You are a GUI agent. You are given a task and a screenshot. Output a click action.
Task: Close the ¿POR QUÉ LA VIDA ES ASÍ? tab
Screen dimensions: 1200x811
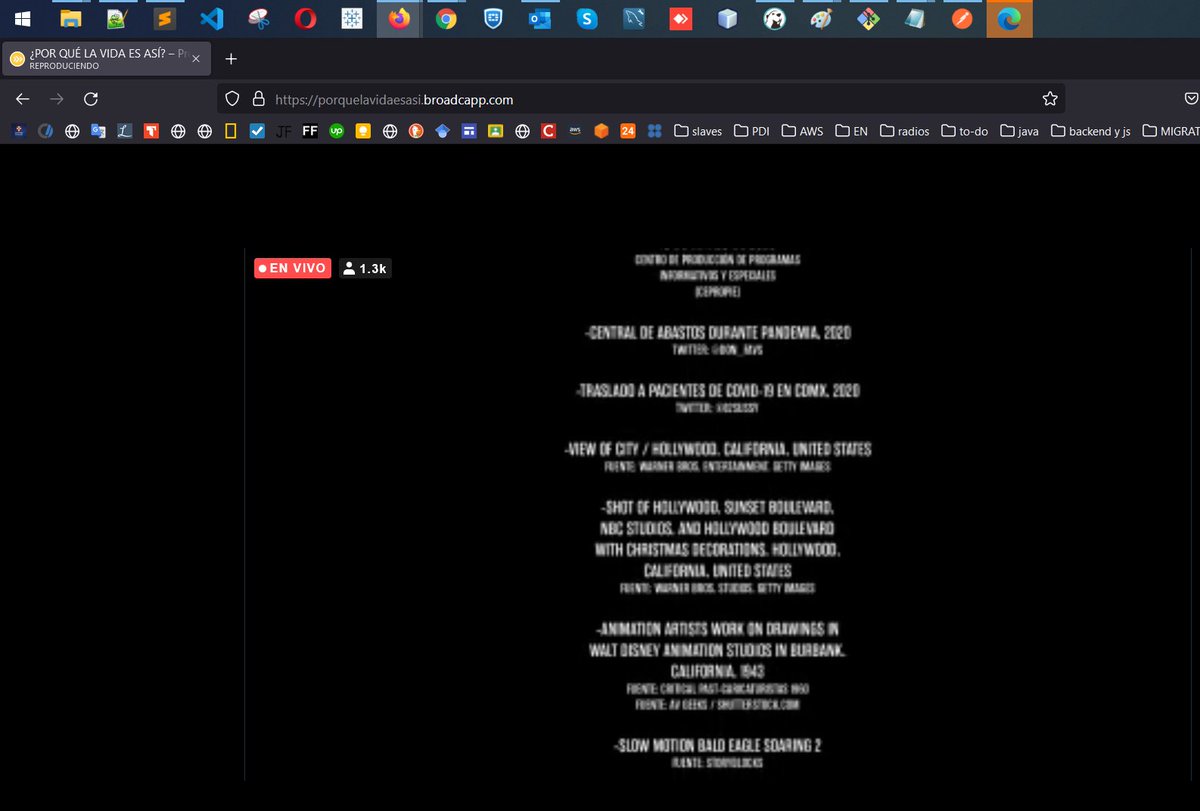(195, 59)
